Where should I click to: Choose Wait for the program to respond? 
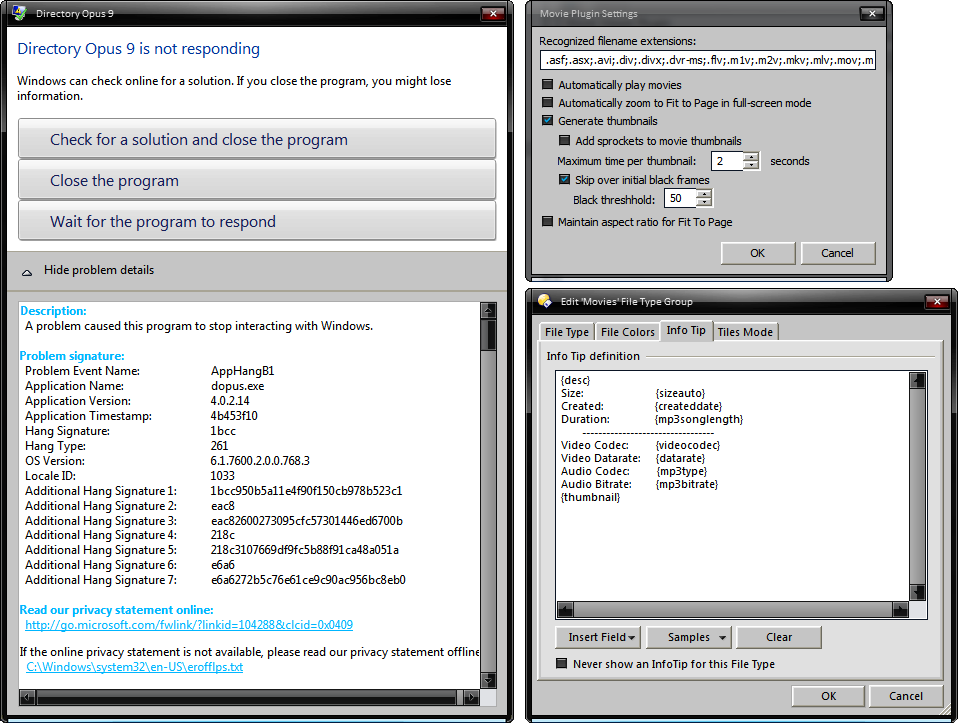tap(257, 221)
